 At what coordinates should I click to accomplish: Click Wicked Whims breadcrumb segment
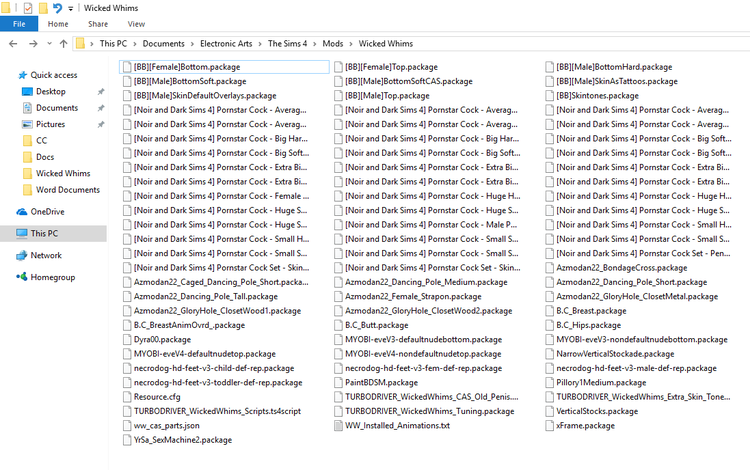click(x=386, y=44)
